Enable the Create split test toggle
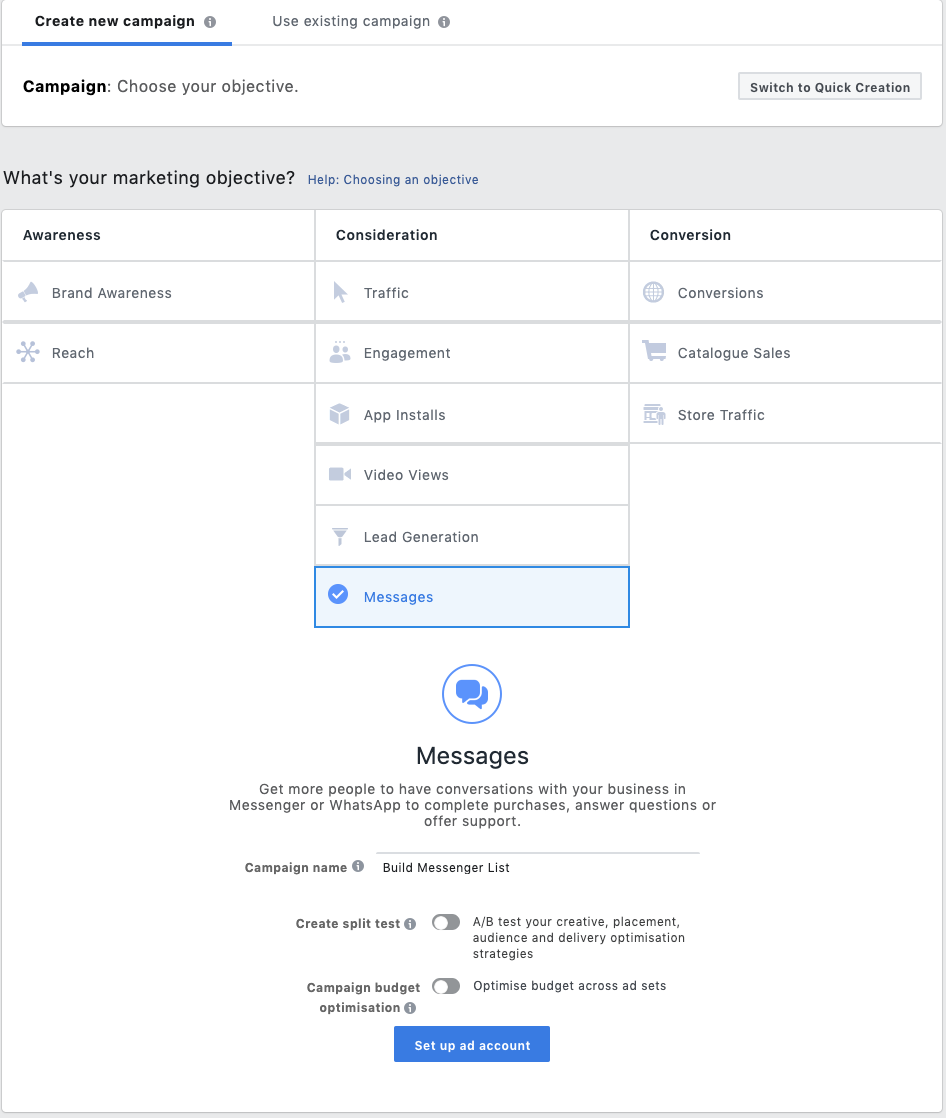Screen dimensions: 946x1118 (x=446, y=923)
